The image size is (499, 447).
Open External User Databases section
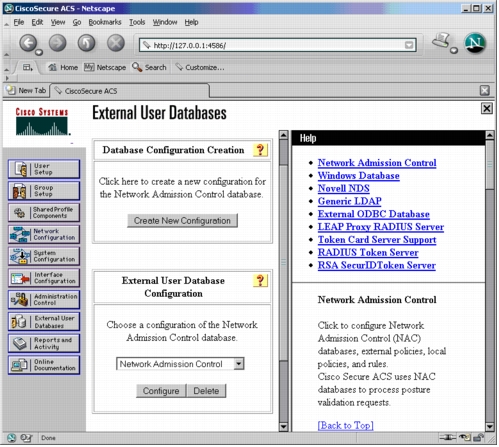[x=44, y=322]
